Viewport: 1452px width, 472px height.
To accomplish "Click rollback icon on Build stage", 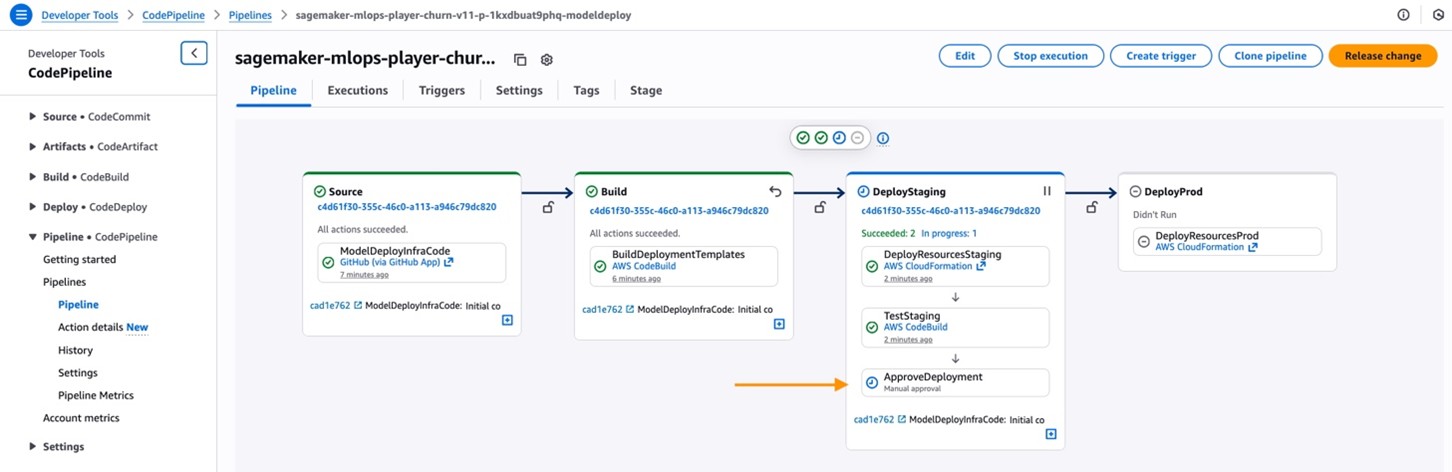I will [x=775, y=191].
